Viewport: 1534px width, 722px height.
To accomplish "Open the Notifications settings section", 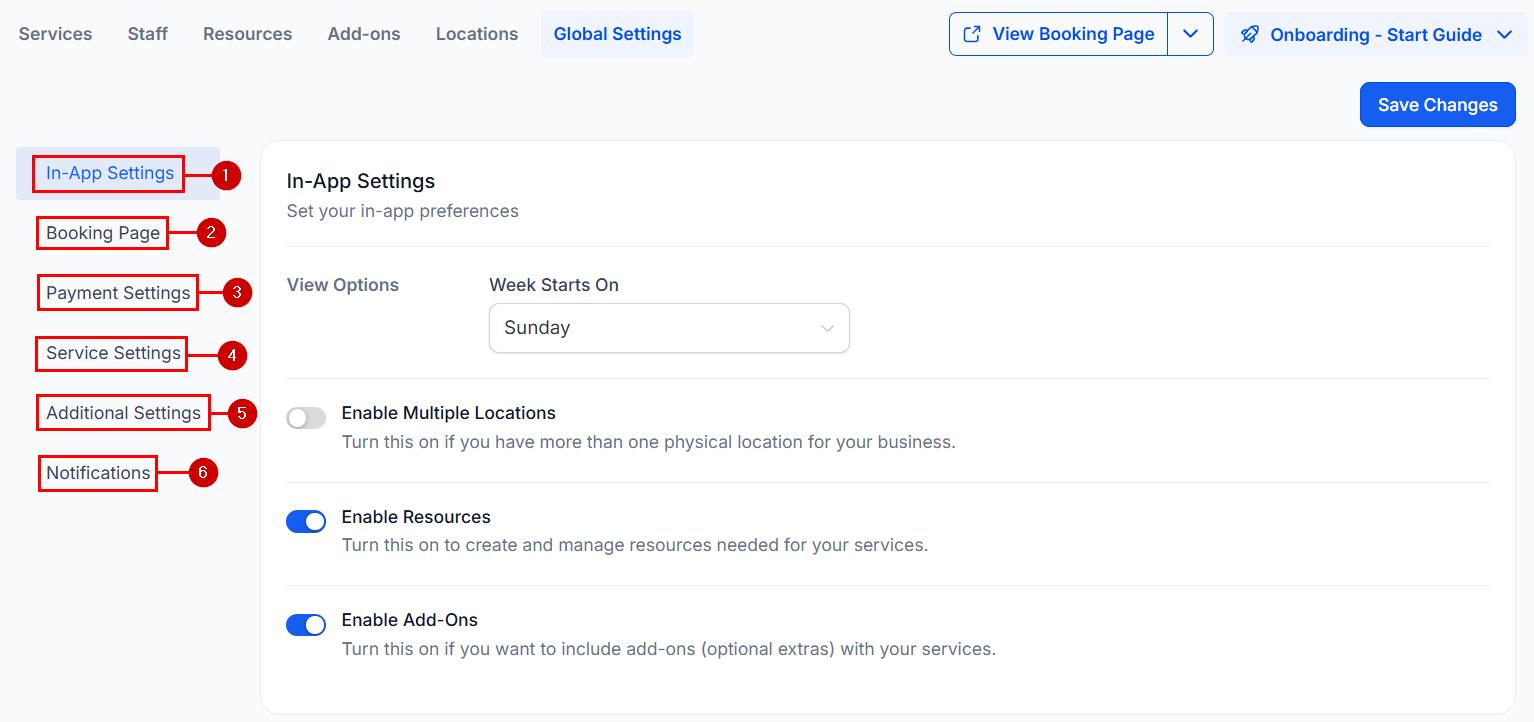I will coord(97,472).
